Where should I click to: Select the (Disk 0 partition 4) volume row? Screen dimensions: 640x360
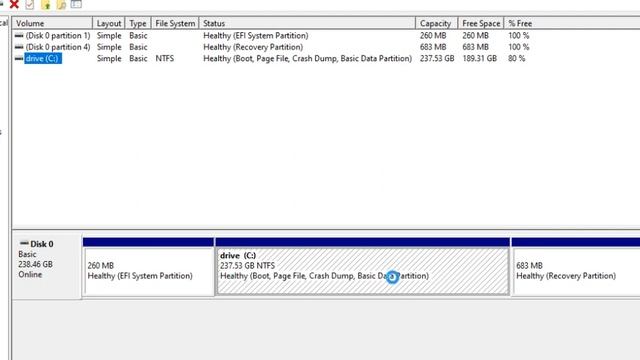click(x=58, y=47)
